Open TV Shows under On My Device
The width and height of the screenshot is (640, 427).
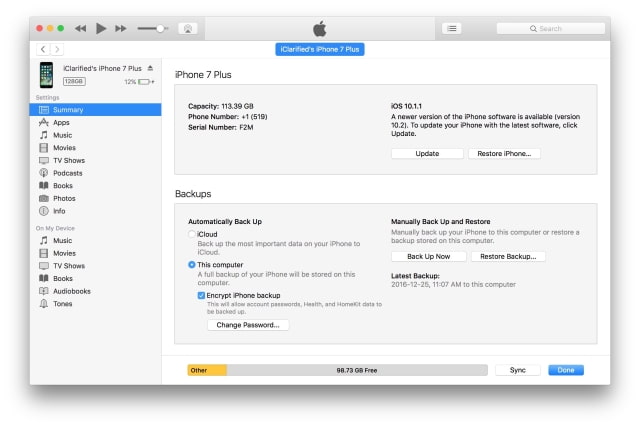96,266
